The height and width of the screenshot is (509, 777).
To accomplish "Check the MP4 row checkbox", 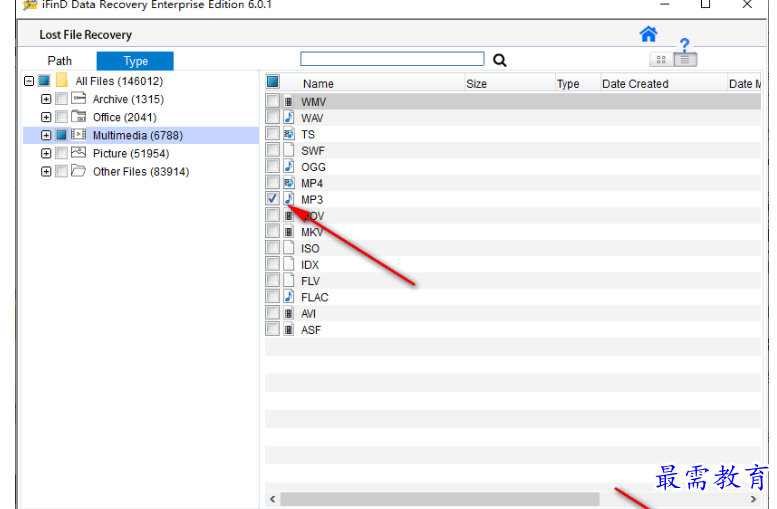I will [273, 182].
